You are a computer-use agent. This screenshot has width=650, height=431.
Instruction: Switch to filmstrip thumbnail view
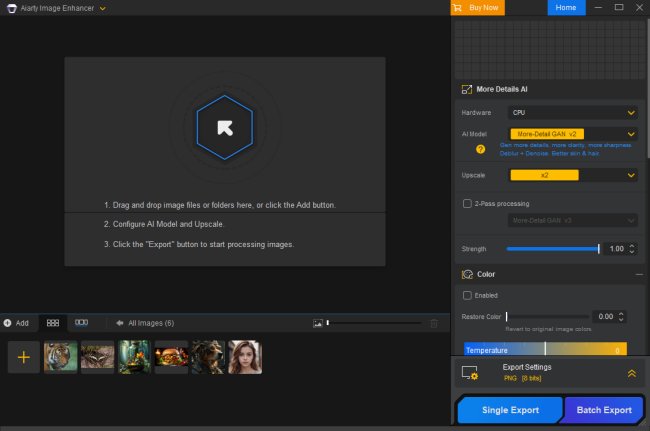click(82, 323)
